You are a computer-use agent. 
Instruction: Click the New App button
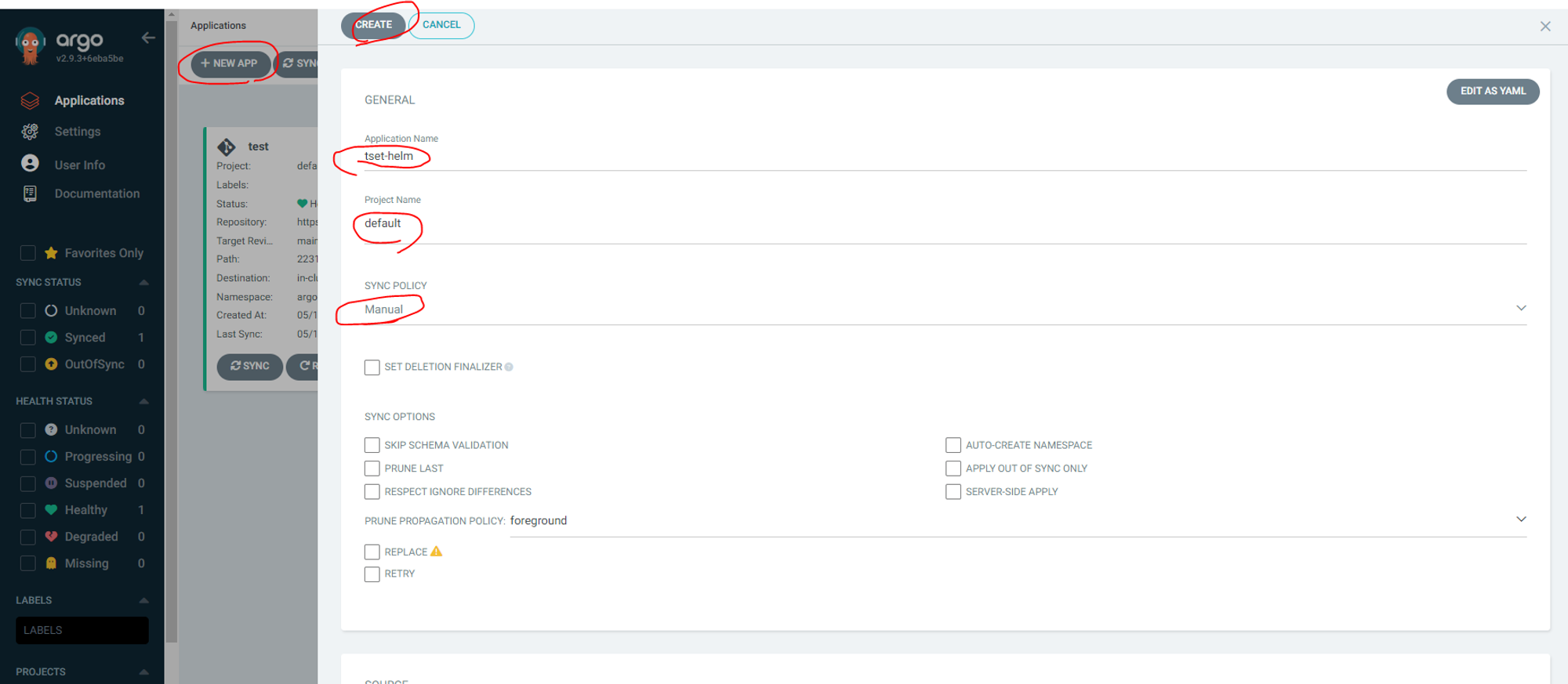[x=230, y=63]
